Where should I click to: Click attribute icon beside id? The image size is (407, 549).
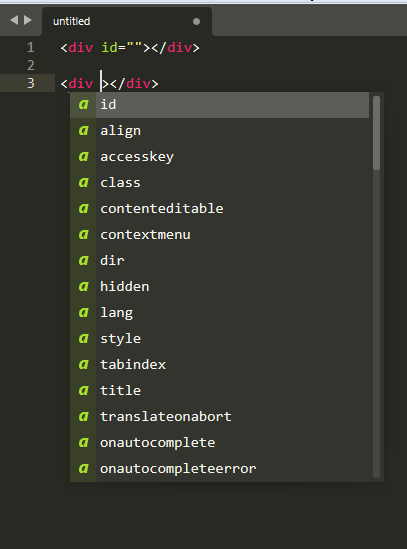pyautogui.click(x=83, y=105)
